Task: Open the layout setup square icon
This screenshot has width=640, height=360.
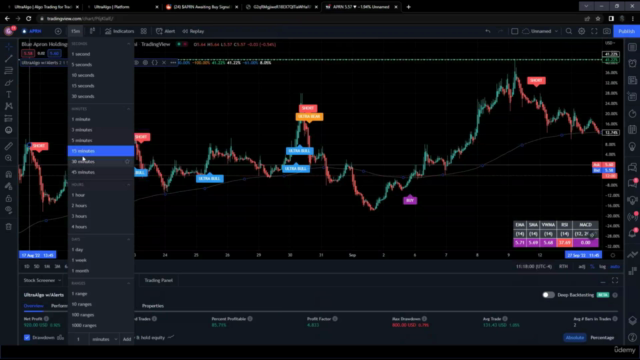Action: 514,31
